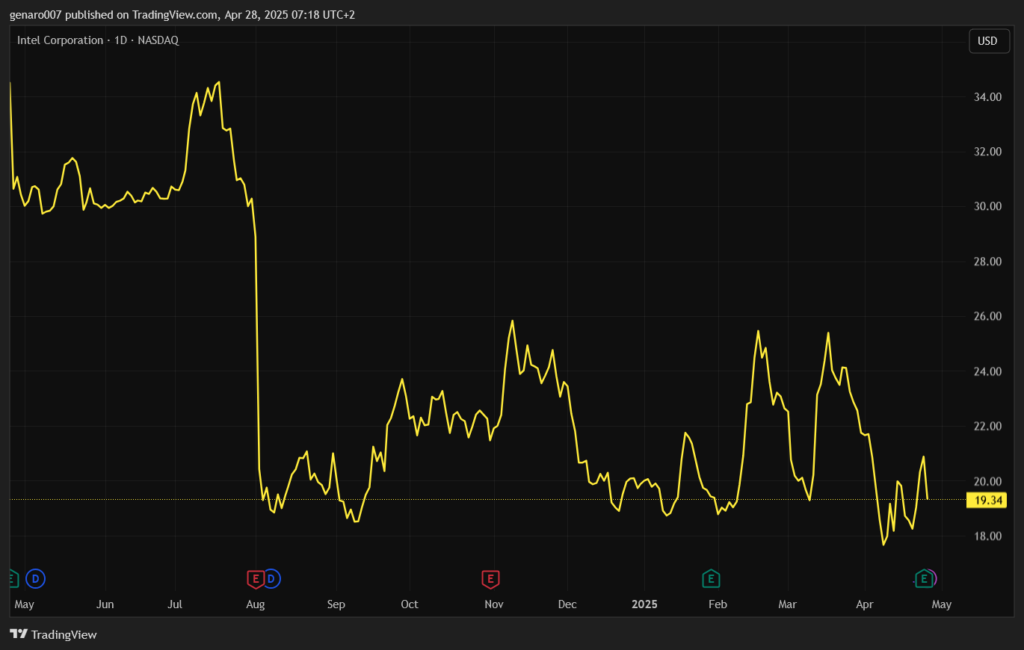This screenshot has width=1024, height=650.
Task: Click the 2025 label on the time axis
Action: click(644, 605)
